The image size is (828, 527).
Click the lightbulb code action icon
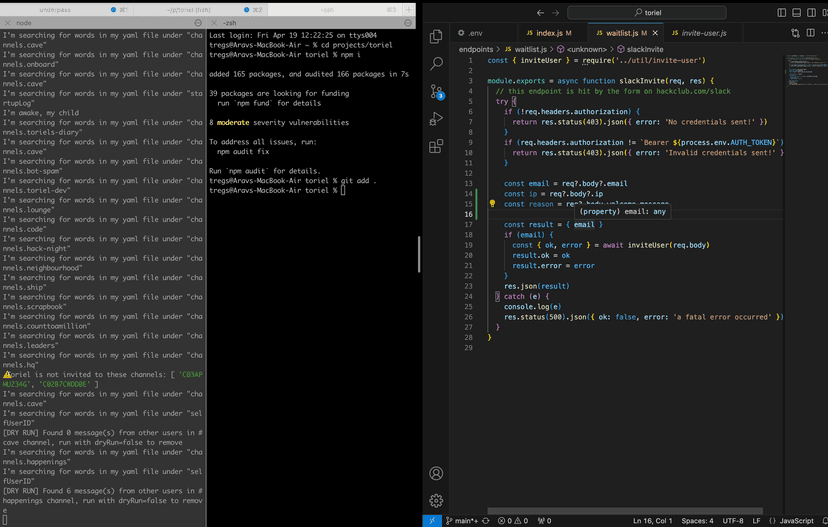point(492,203)
